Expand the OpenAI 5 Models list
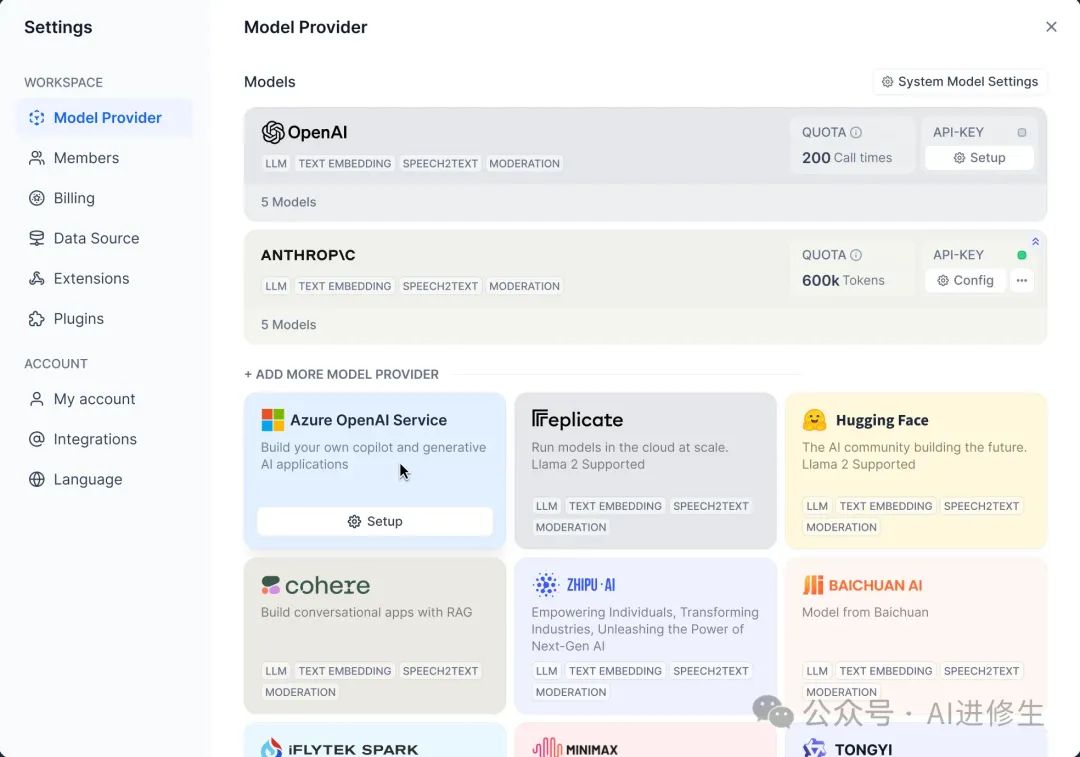1080x757 pixels. pyautogui.click(x=289, y=202)
